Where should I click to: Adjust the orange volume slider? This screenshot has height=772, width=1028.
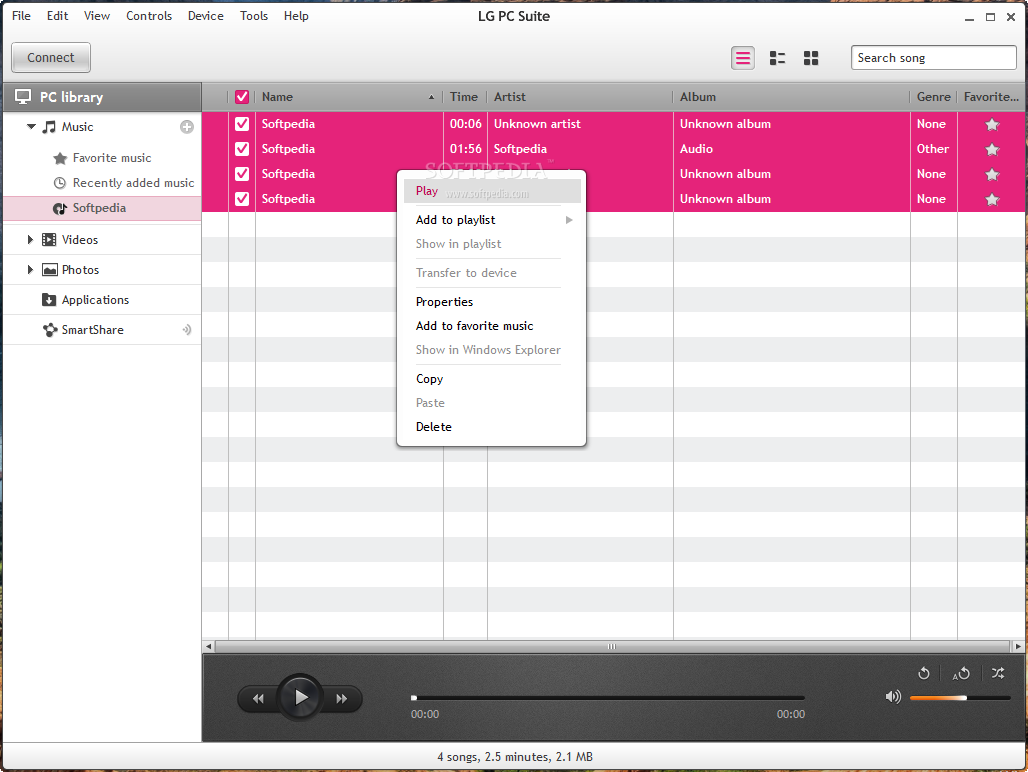pyautogui.click(x=960, y=698)
